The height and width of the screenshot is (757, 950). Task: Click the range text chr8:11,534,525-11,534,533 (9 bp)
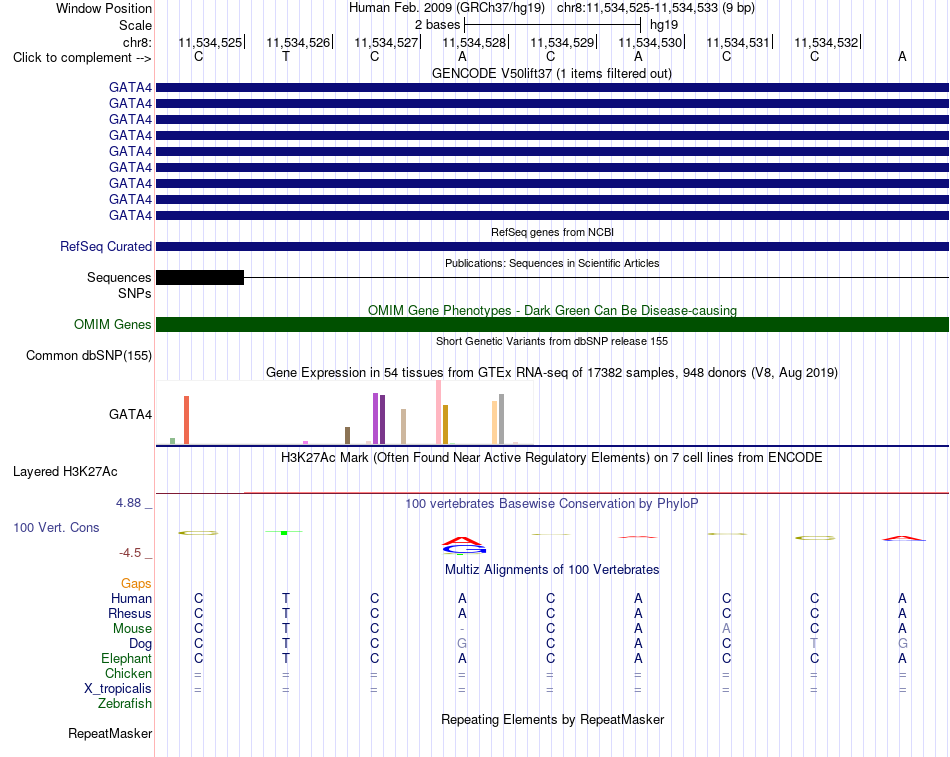tap(656, 8)
